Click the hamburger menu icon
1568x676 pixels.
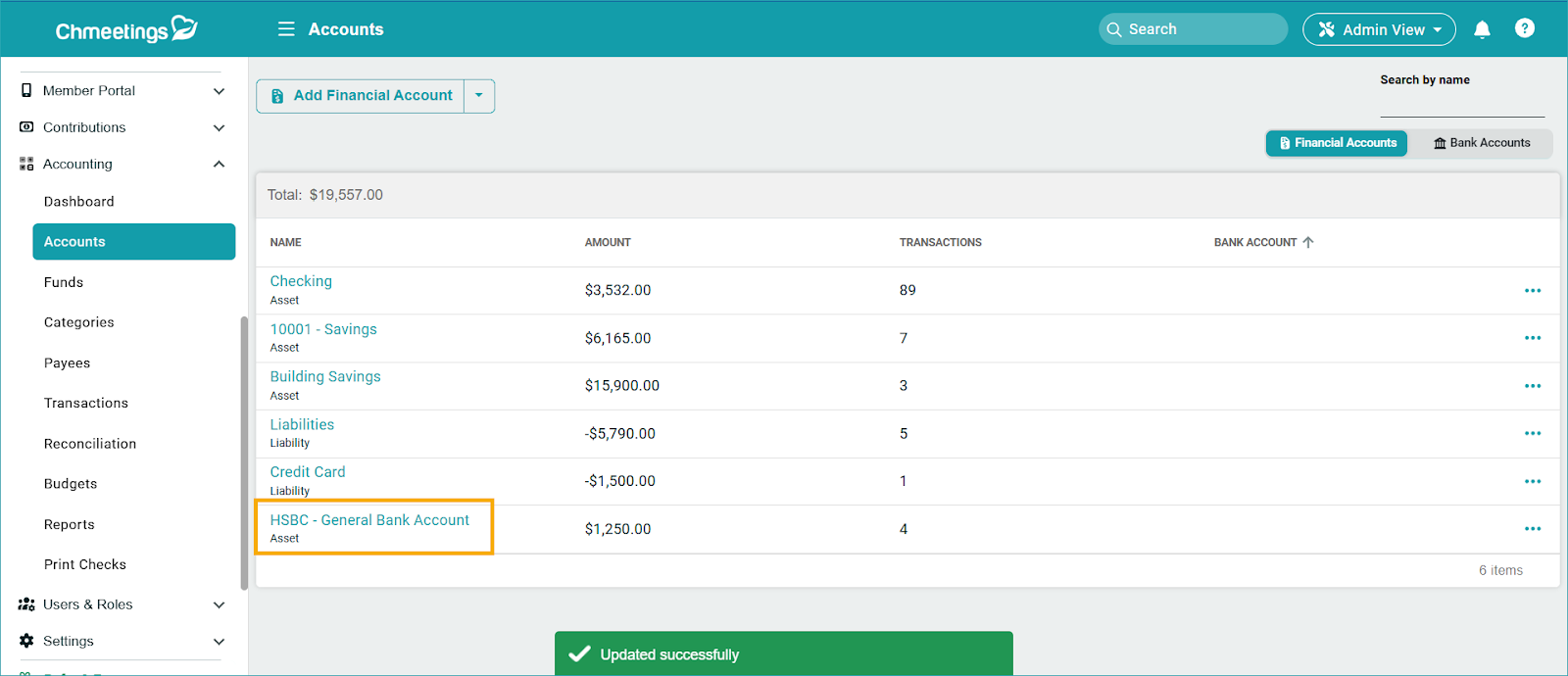[x=286, y=29]
